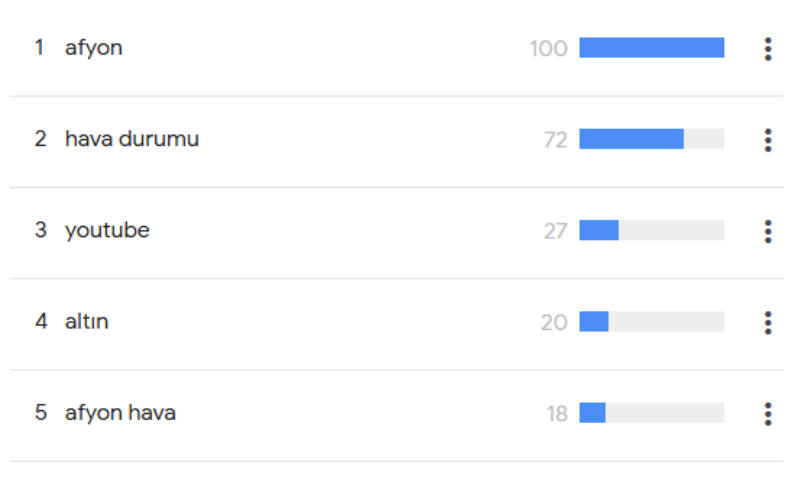Click the score value 20

[x=553, y=322]
